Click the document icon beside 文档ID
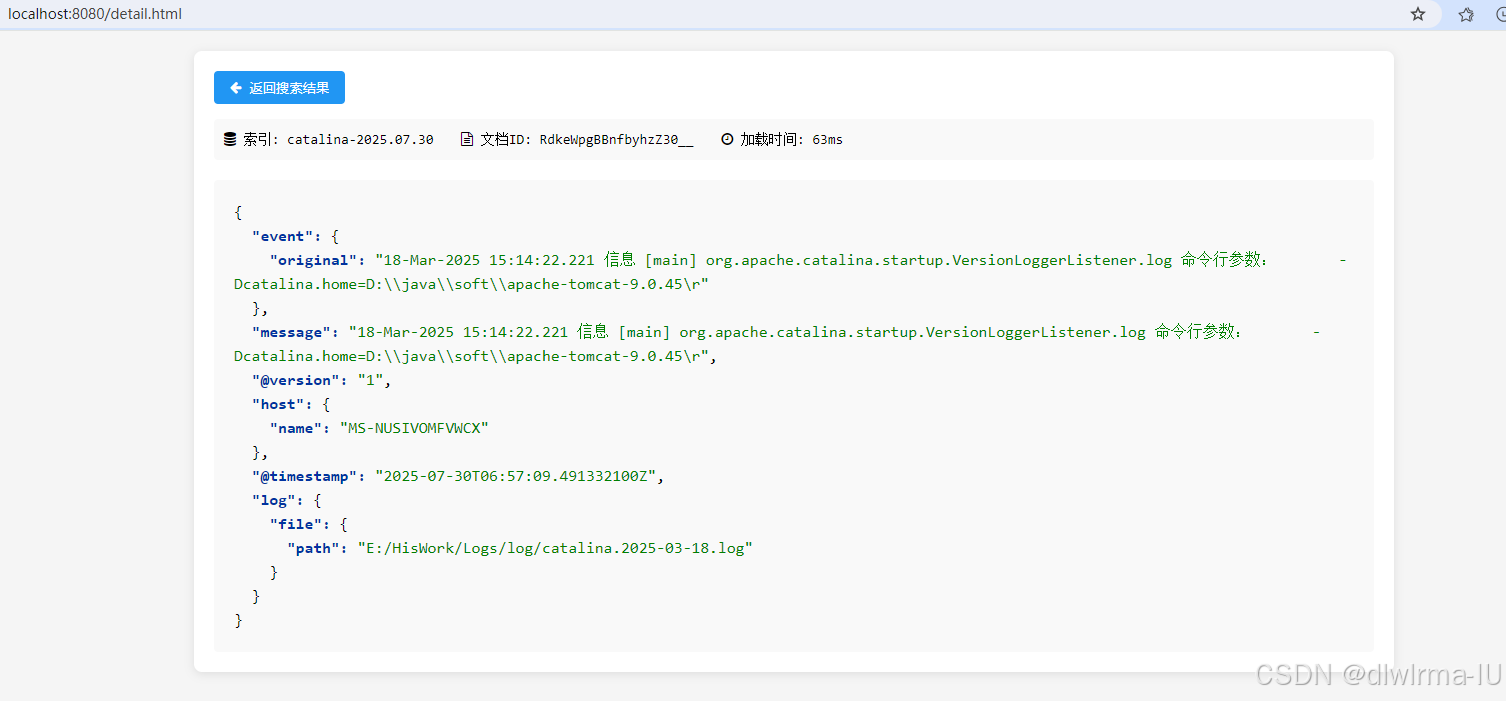 tap(466, 140)
